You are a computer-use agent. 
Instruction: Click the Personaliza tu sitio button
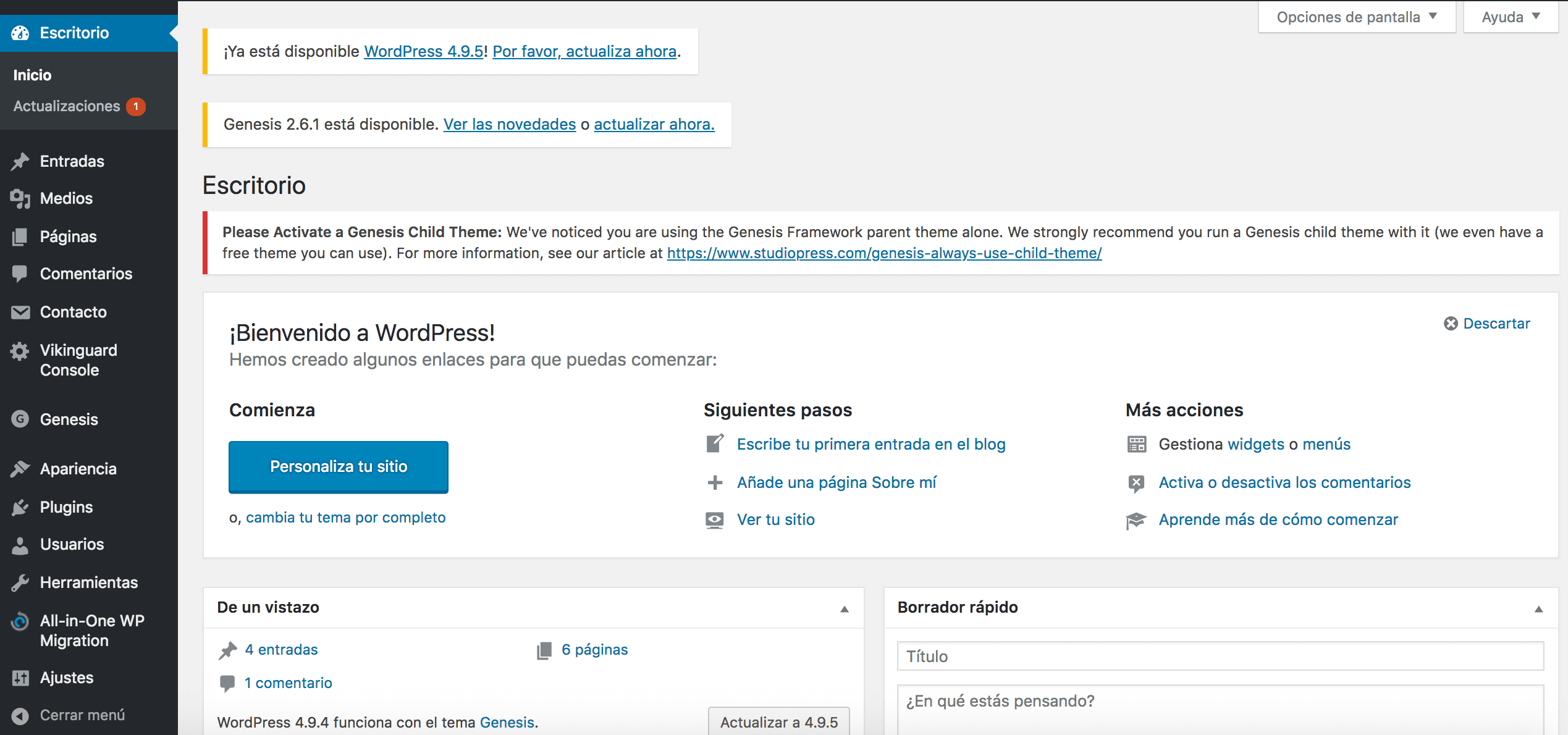pyautogui.click(x=339, y=467)
